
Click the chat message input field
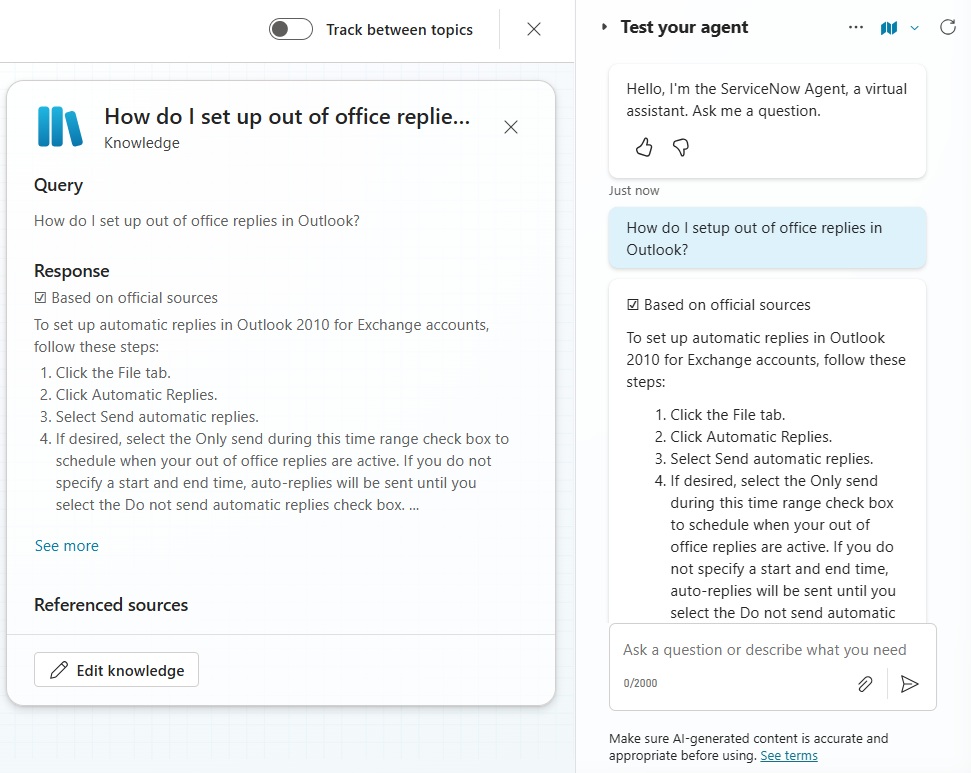[x=764, y=650]
